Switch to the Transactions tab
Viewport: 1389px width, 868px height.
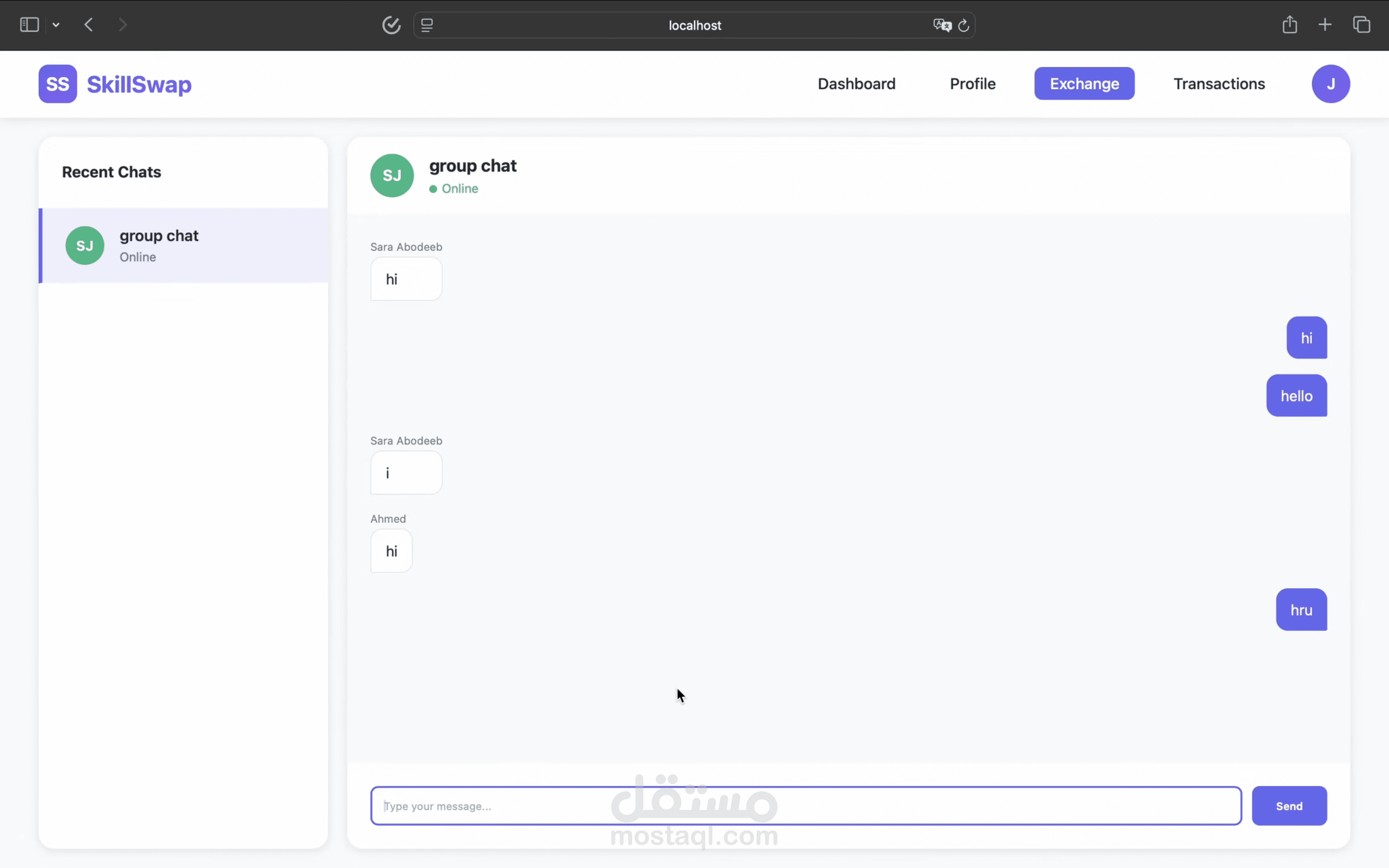pos(1219,84)
